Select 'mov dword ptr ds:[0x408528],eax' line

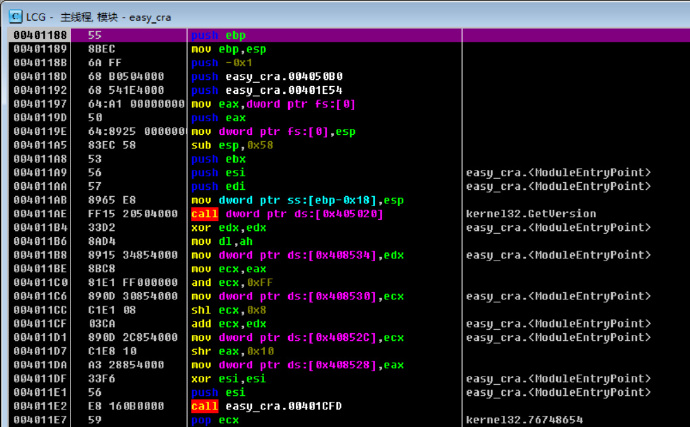pos(297,364)
